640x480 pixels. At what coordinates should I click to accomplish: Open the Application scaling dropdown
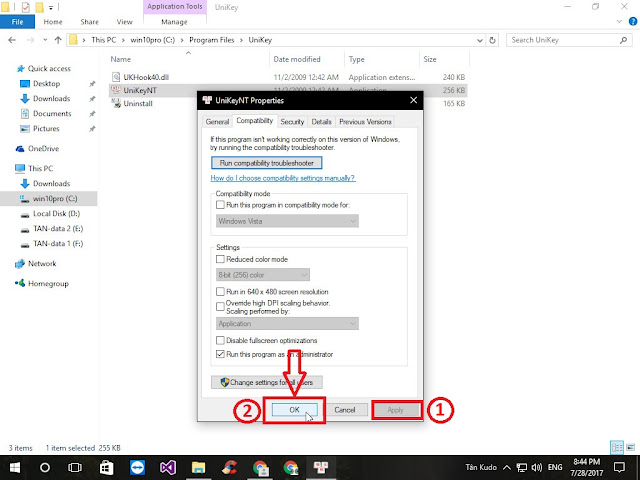coord(287,324)
